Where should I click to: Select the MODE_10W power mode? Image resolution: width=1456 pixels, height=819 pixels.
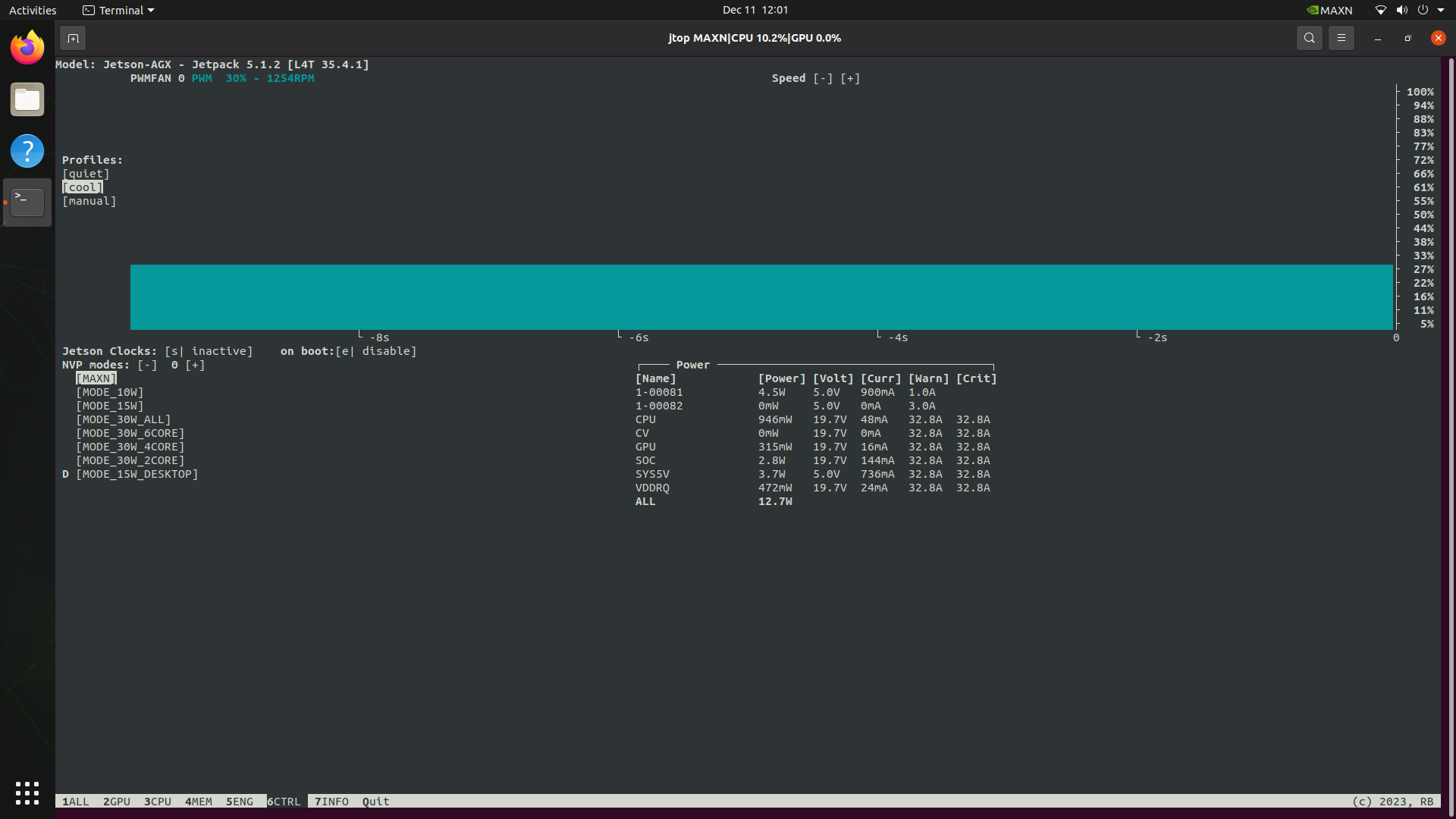pyautogui.click(x=110, y=392)
